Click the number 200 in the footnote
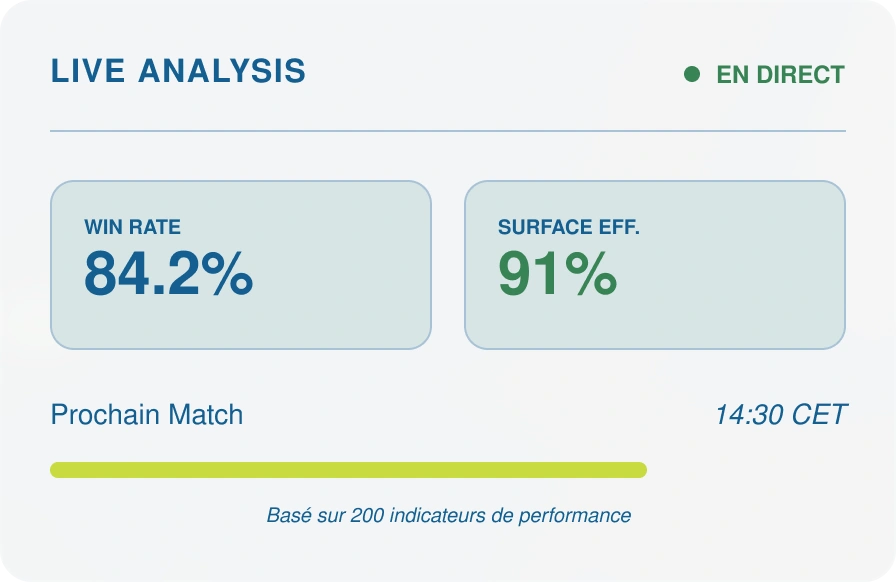Viewport: 896px width, 582px height. 367,516
